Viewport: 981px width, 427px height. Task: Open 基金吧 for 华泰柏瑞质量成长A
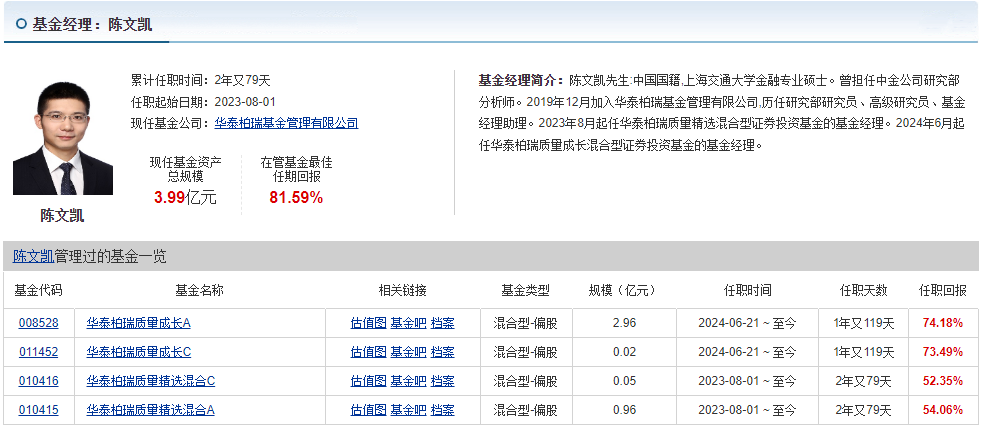pos(409,323)
